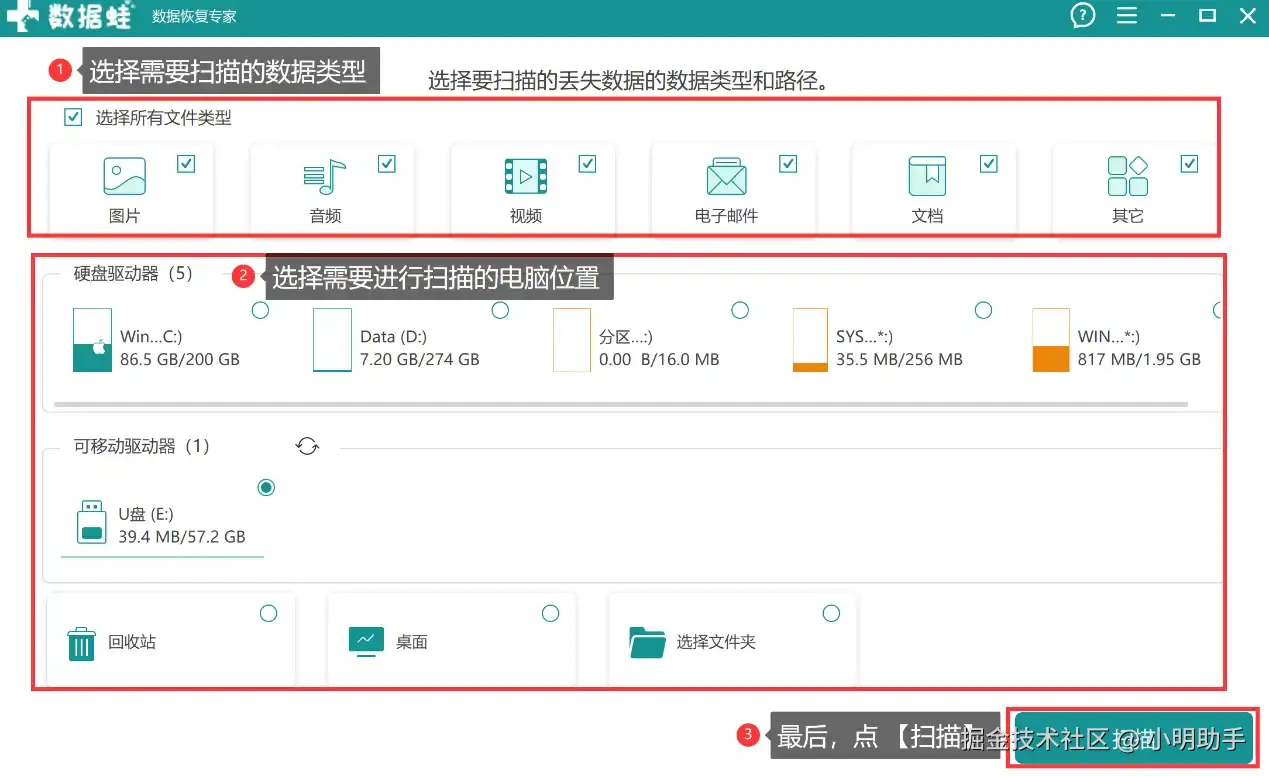Uncheck the 图片 file type checkbox
1269x776 pixels.
pyautogui.click(x=186, y=164)
